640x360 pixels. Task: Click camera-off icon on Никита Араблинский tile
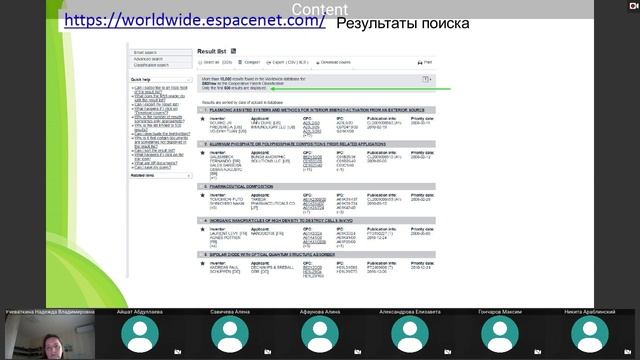click(x=627, y=351)
